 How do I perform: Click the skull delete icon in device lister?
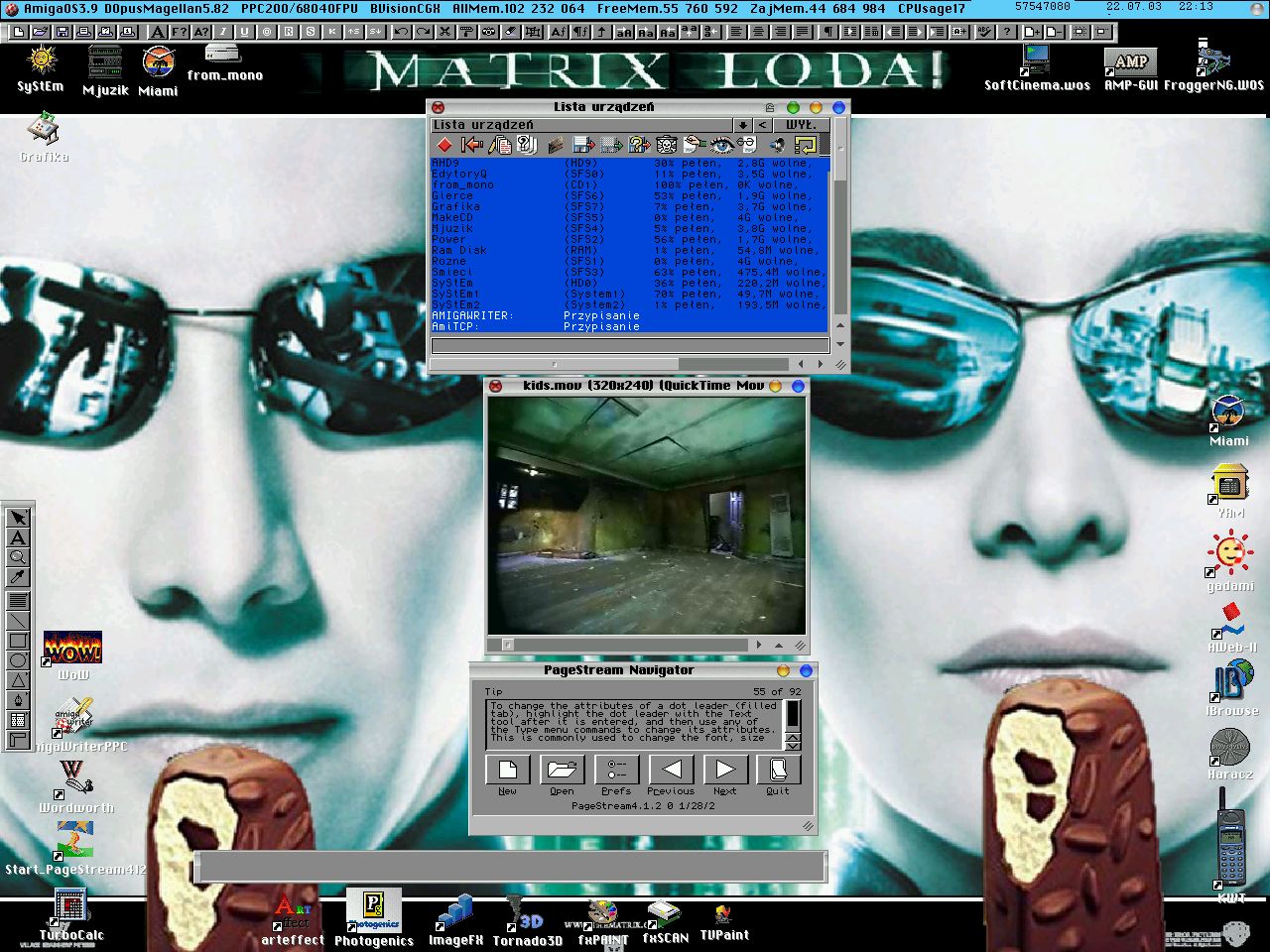tap(667, 145)
